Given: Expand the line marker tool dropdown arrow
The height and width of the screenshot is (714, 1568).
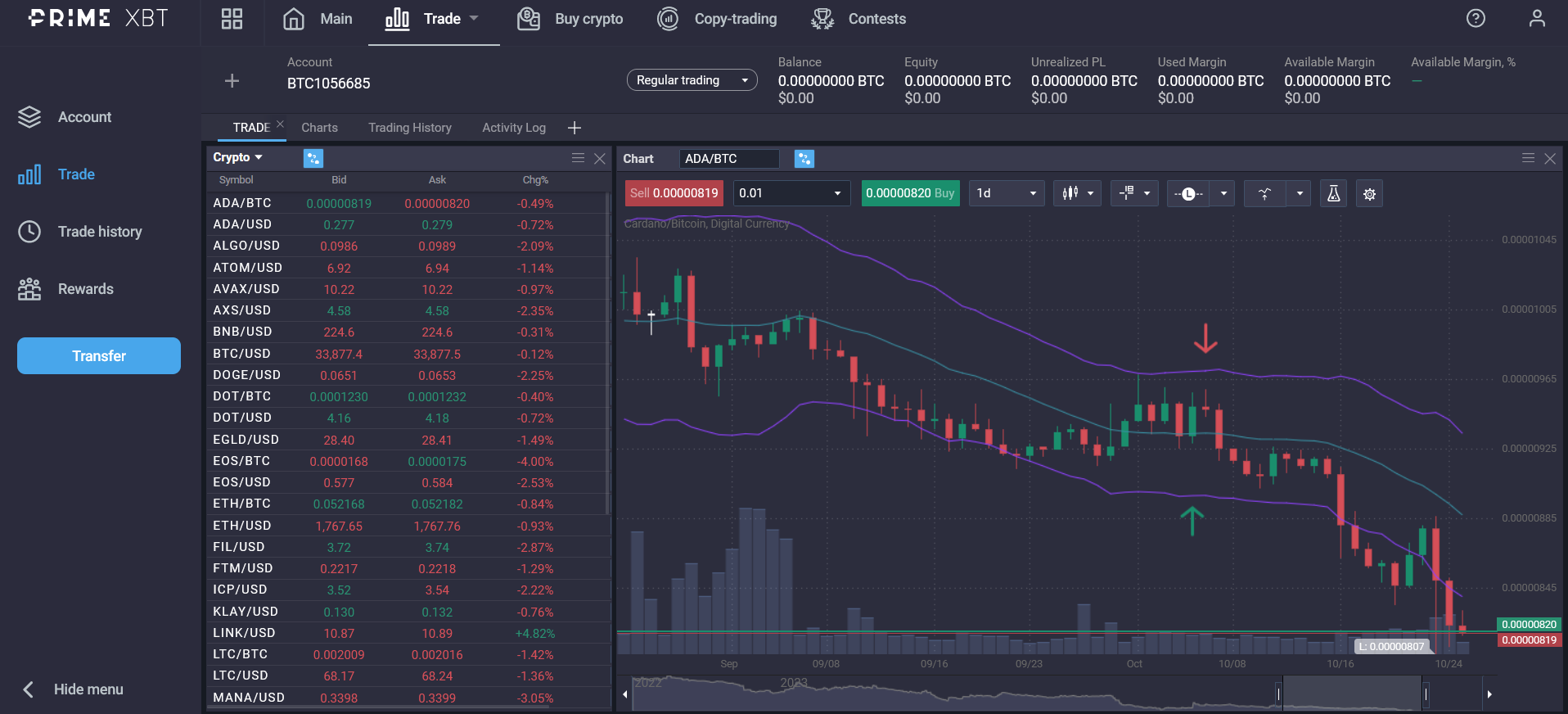Looking at the screenshot, I should click(x=1223, y=194).
